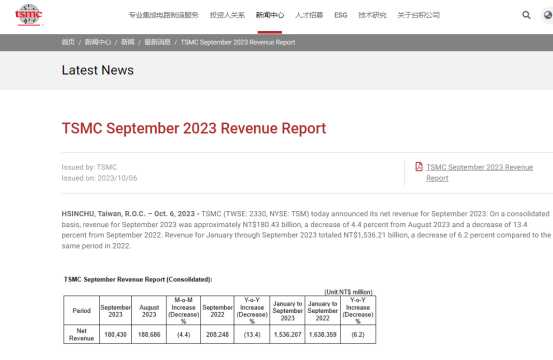Open the 投资人关系 menu
This screenshot has height=360, width=553.
227,15
